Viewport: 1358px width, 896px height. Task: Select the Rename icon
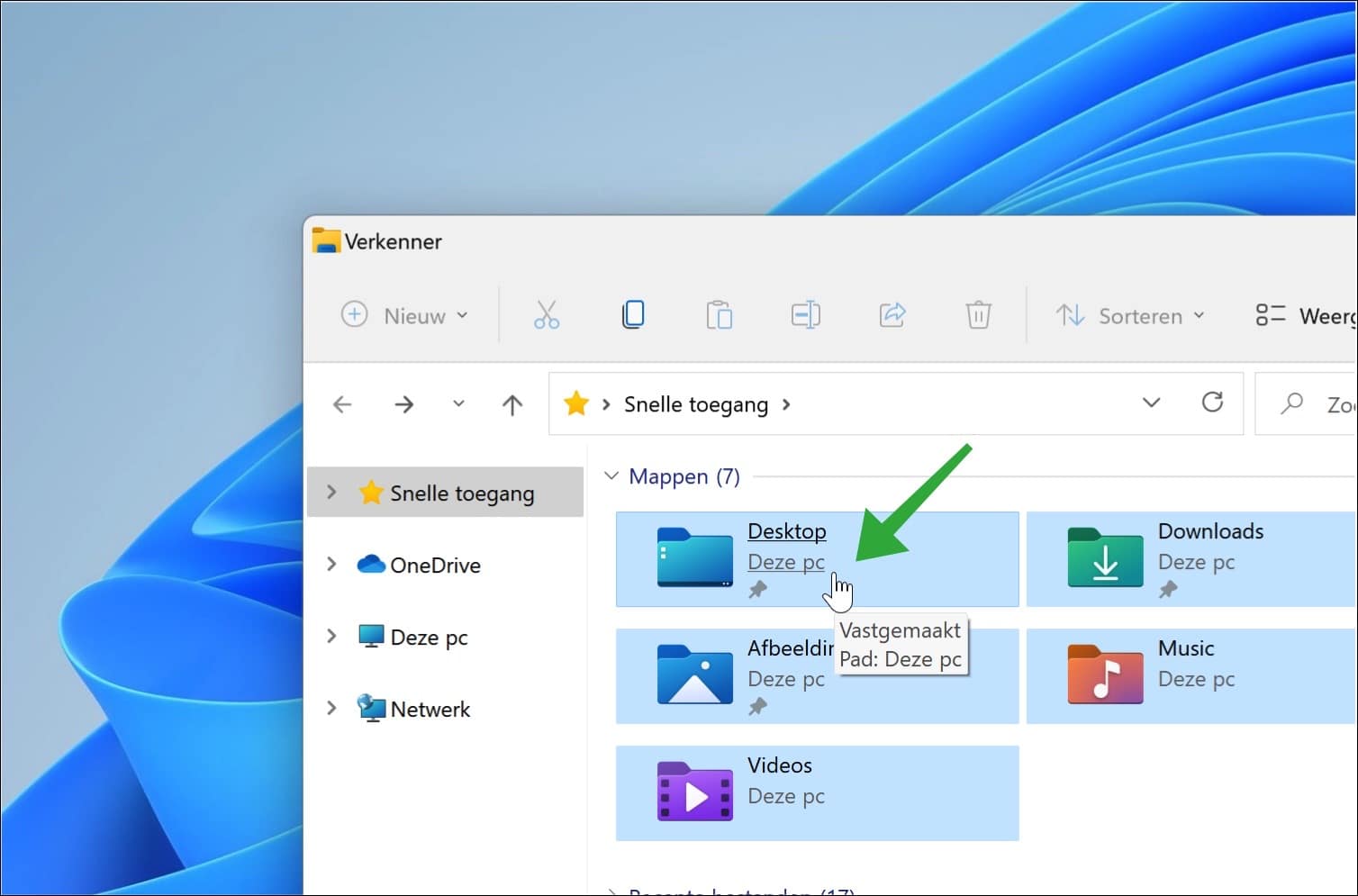(806, 314)
